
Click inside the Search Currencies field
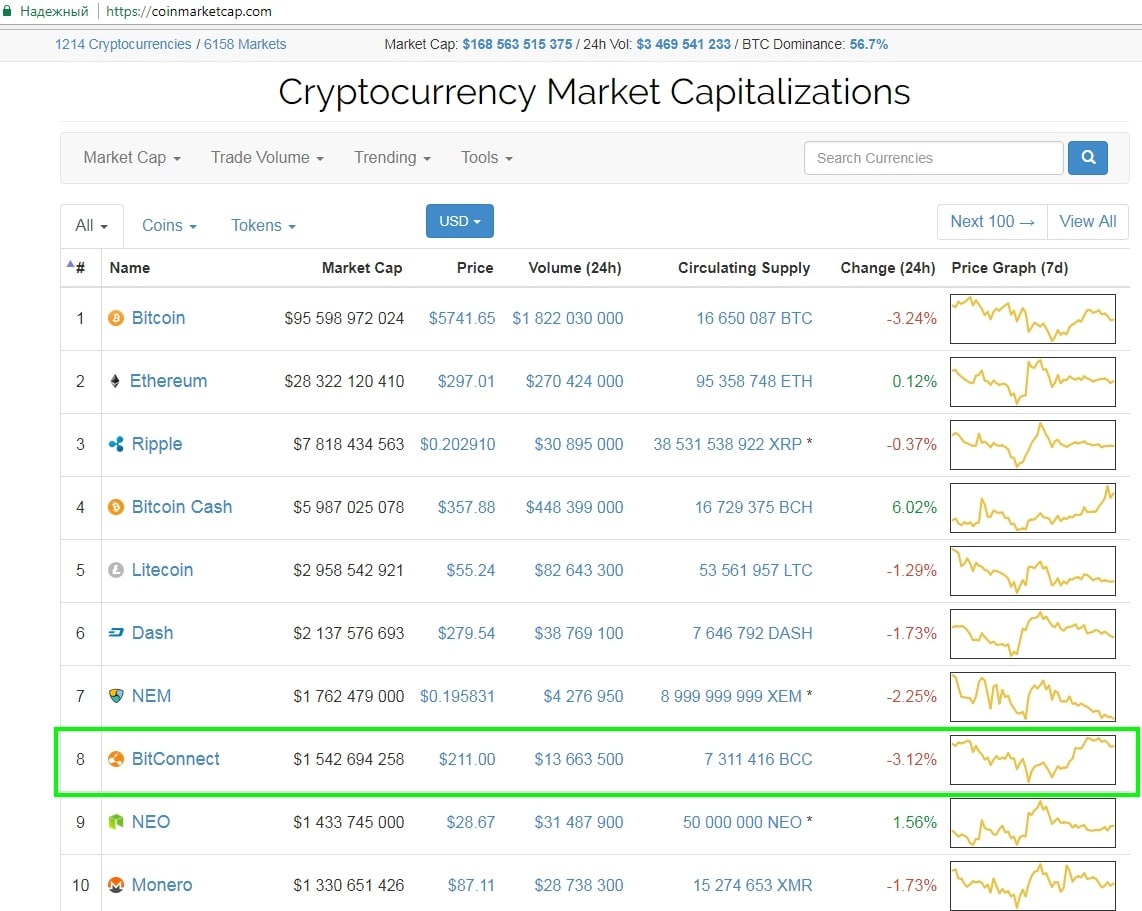[933, 158]
